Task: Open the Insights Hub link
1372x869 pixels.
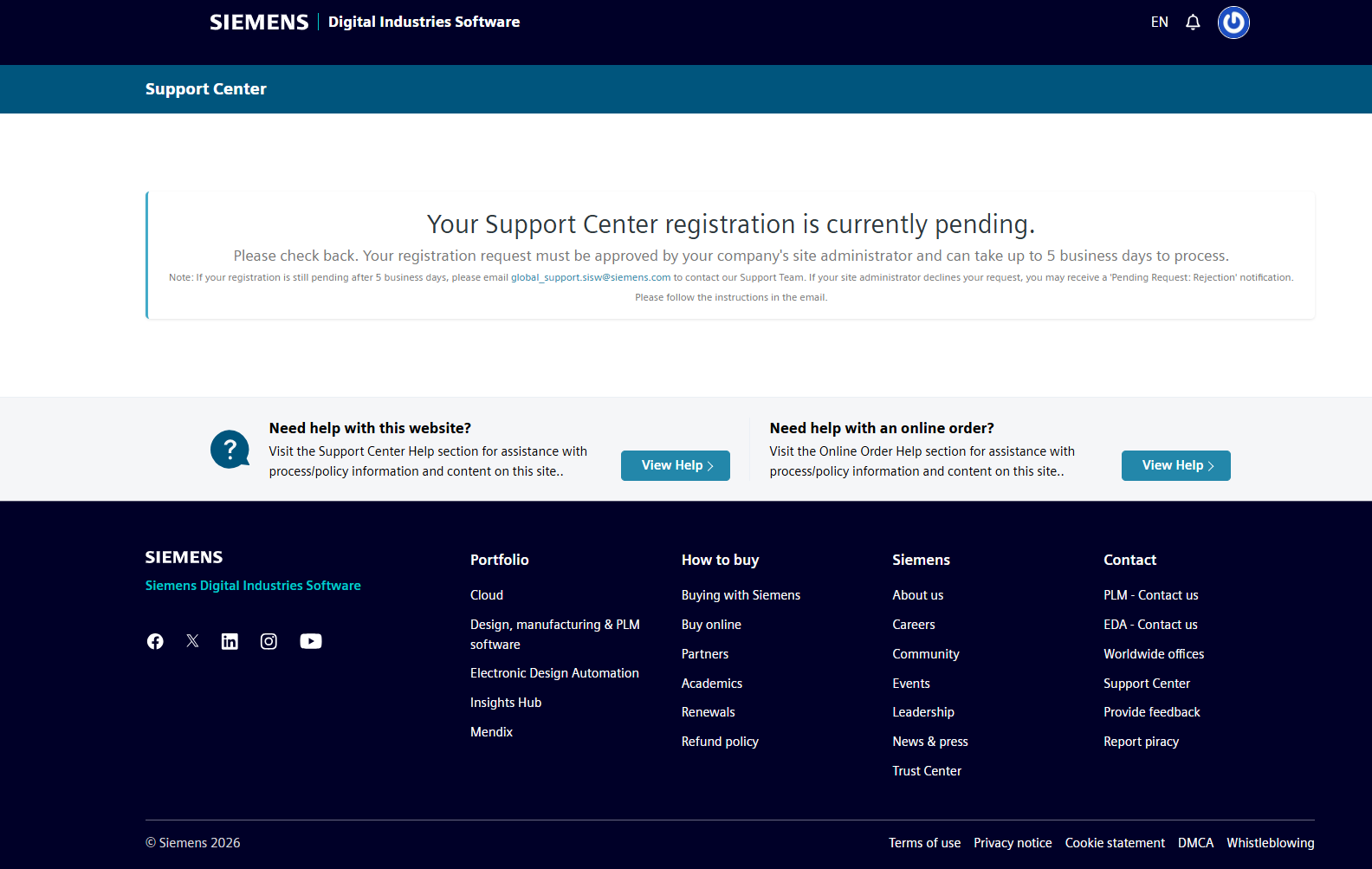Action: pos(506,703)
